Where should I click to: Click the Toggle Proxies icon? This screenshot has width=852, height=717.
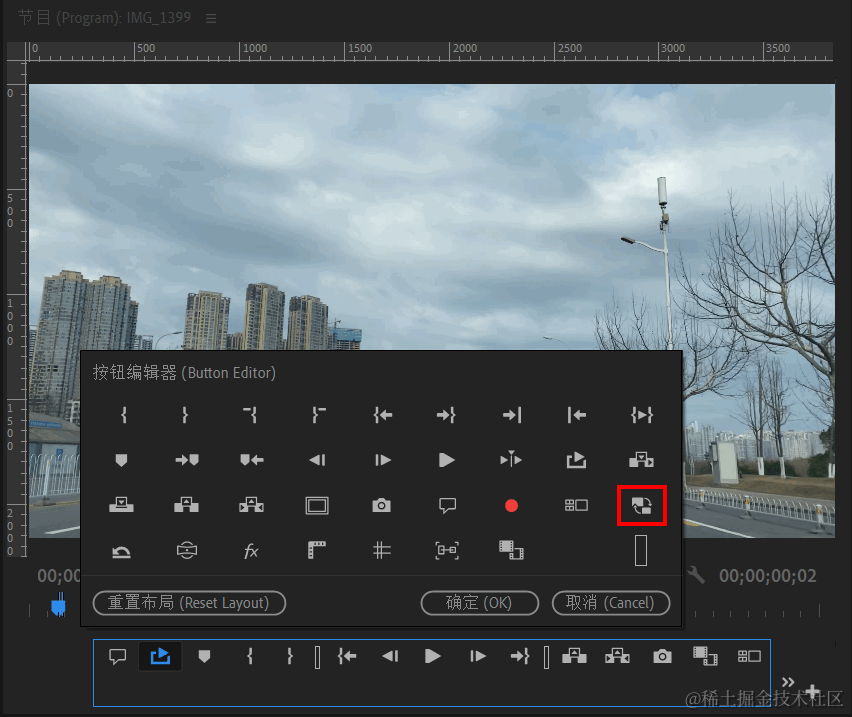(642, 506)
